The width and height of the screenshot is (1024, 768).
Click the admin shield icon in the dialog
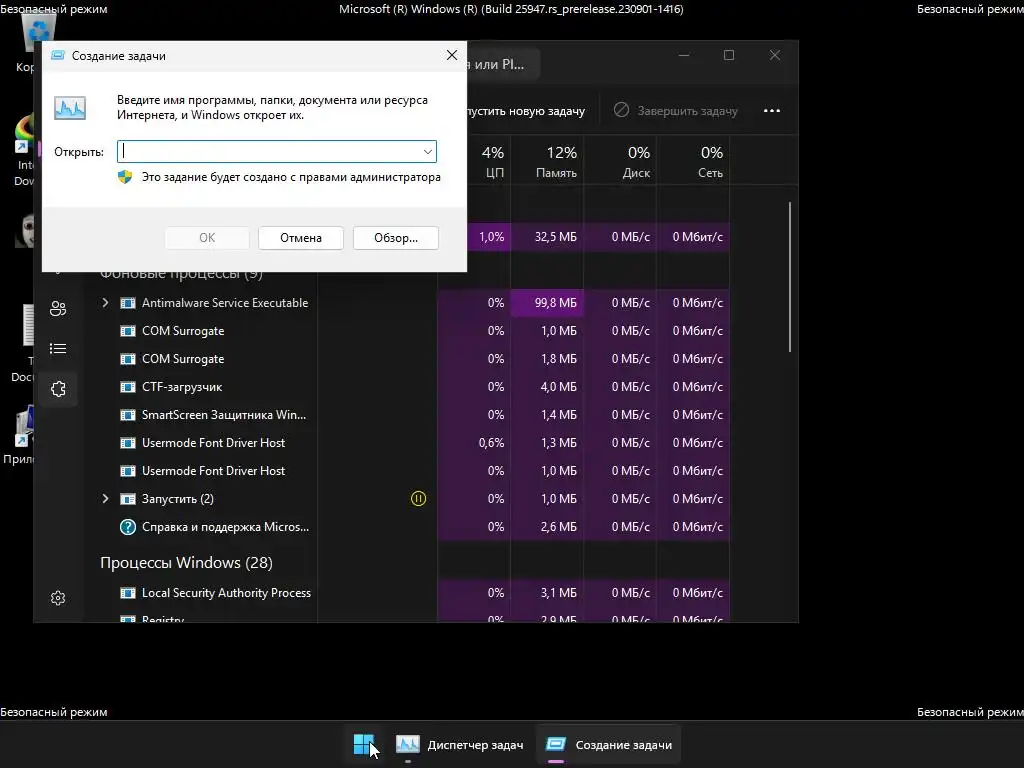(125, 177)
